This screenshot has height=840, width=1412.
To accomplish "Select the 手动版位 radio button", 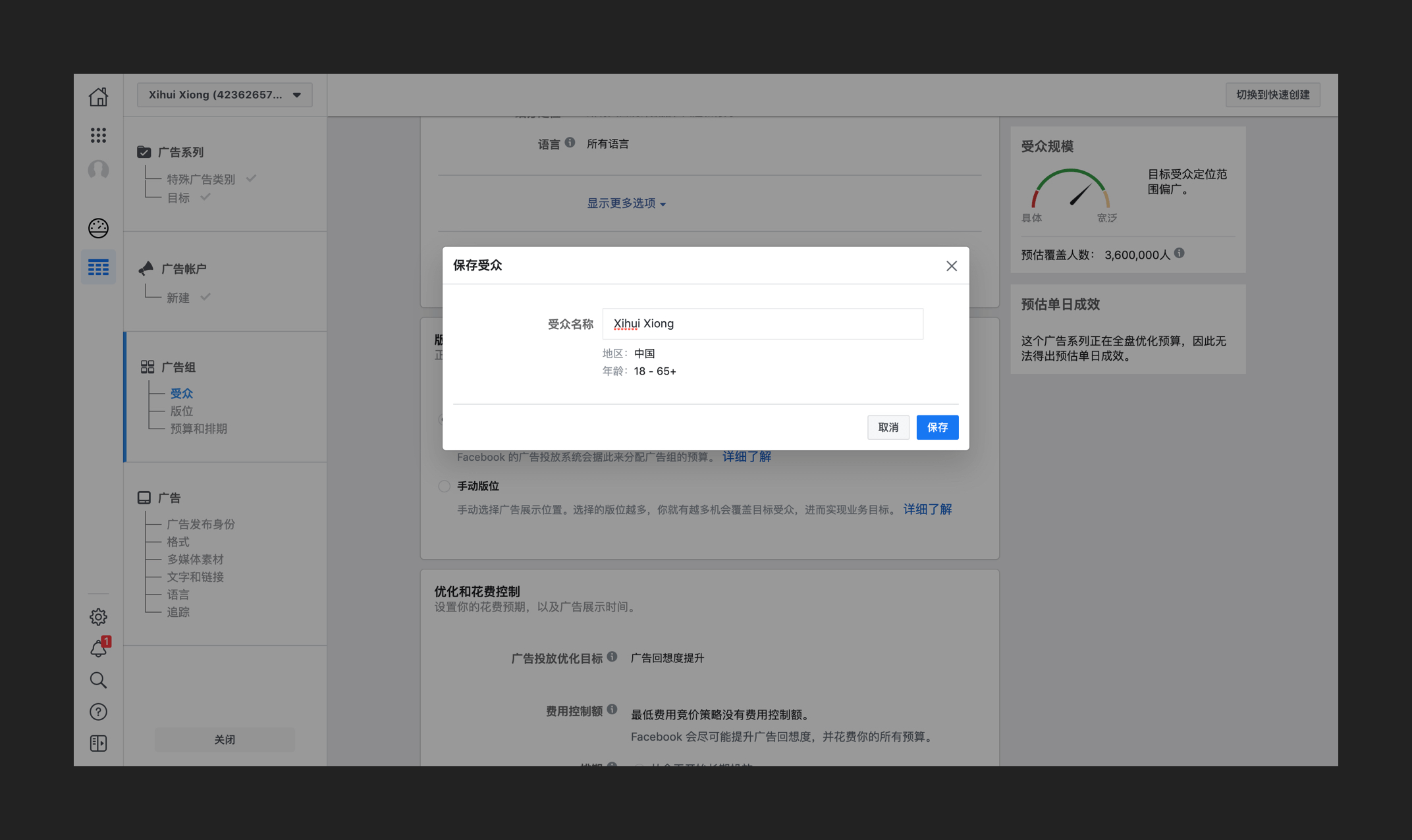I will point(445,486).
